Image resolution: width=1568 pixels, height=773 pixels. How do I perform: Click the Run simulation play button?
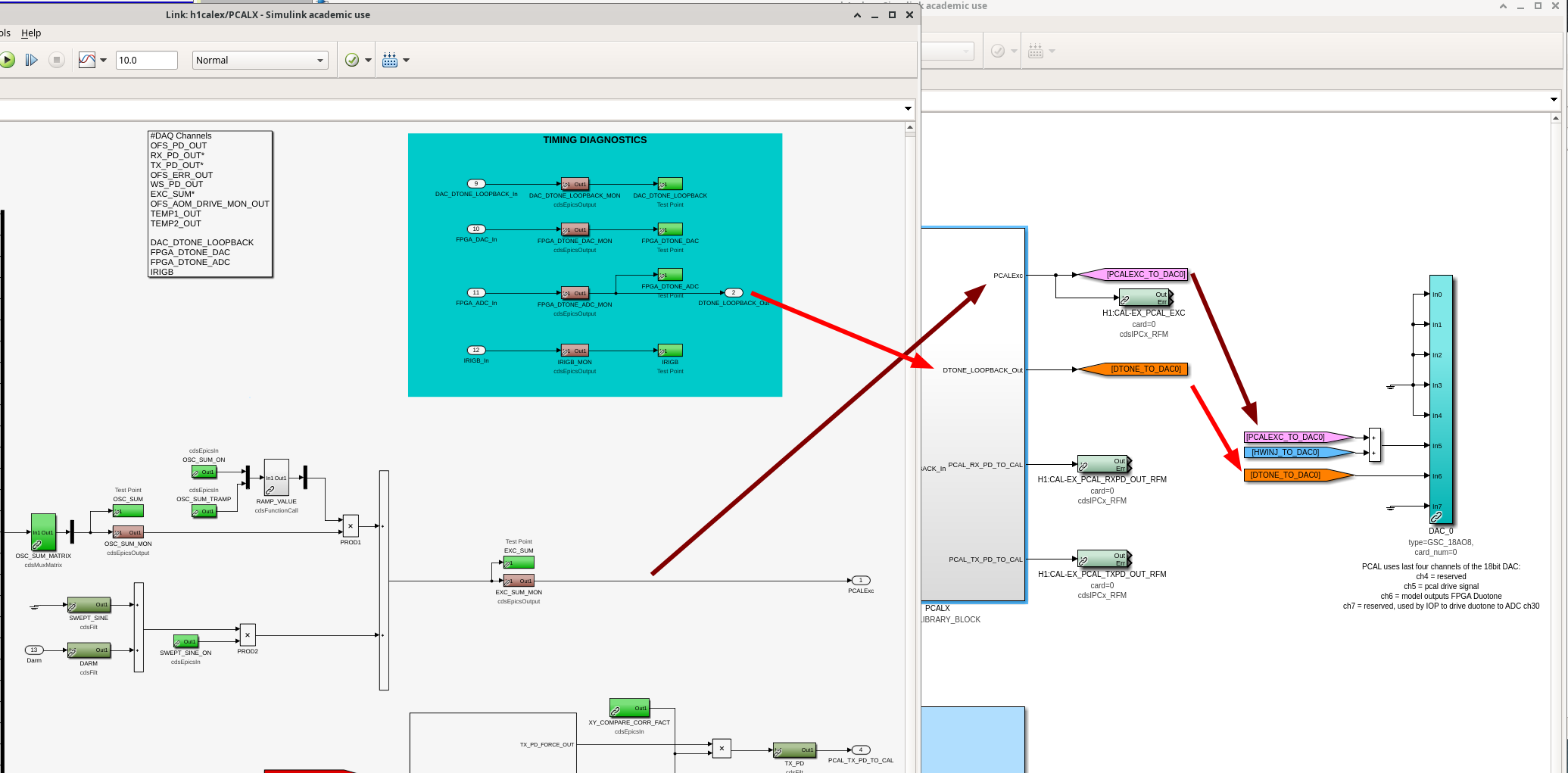7,60
